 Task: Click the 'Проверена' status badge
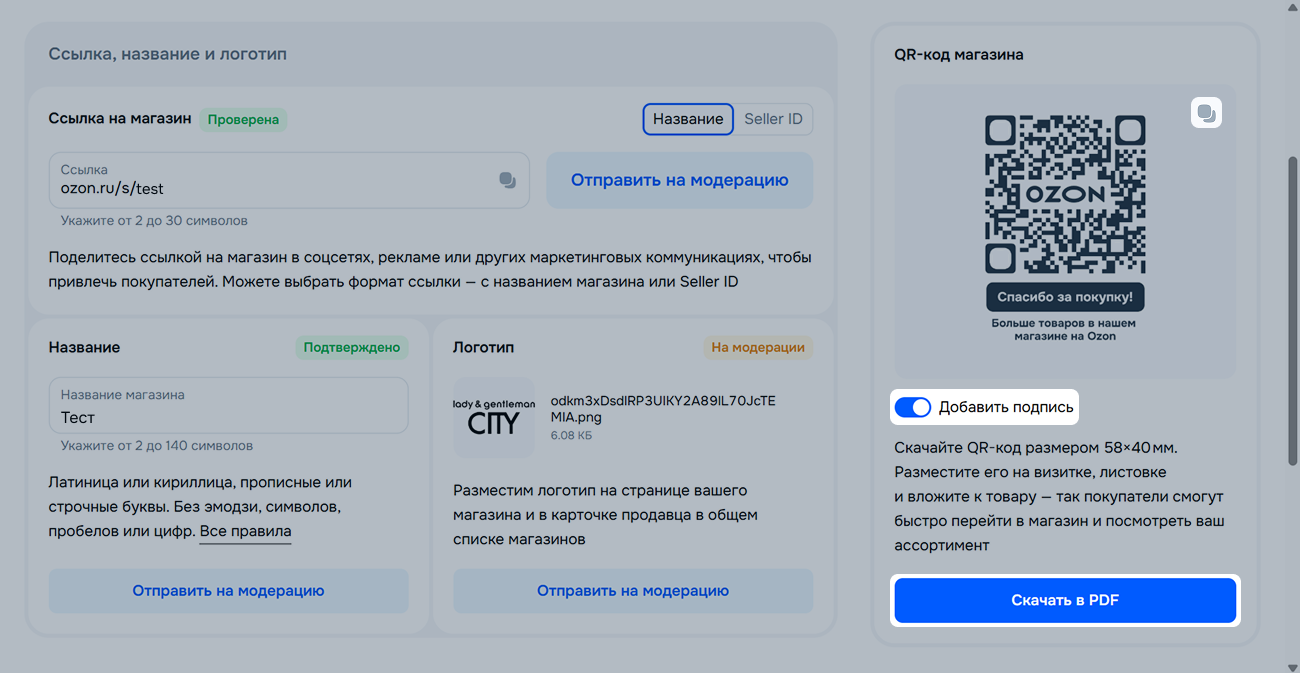[243, 120]
